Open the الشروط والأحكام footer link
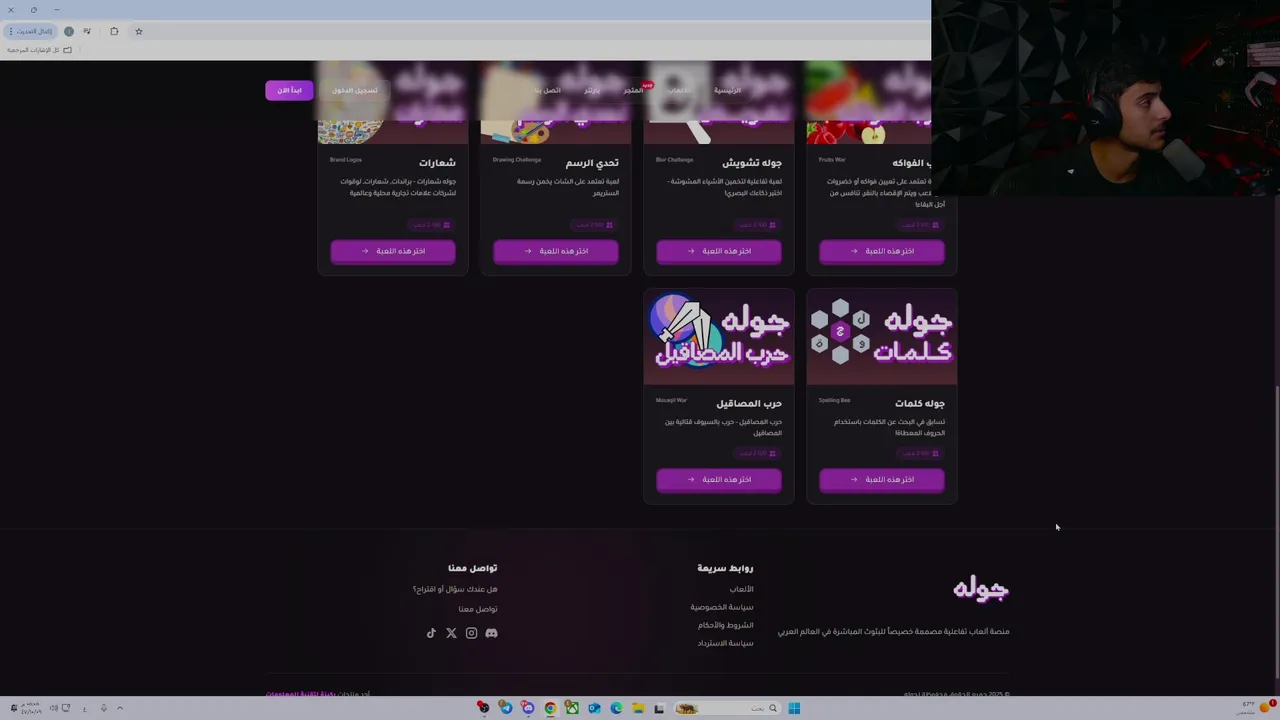Viewport: 1280px width, 720px height. [725, 625]
